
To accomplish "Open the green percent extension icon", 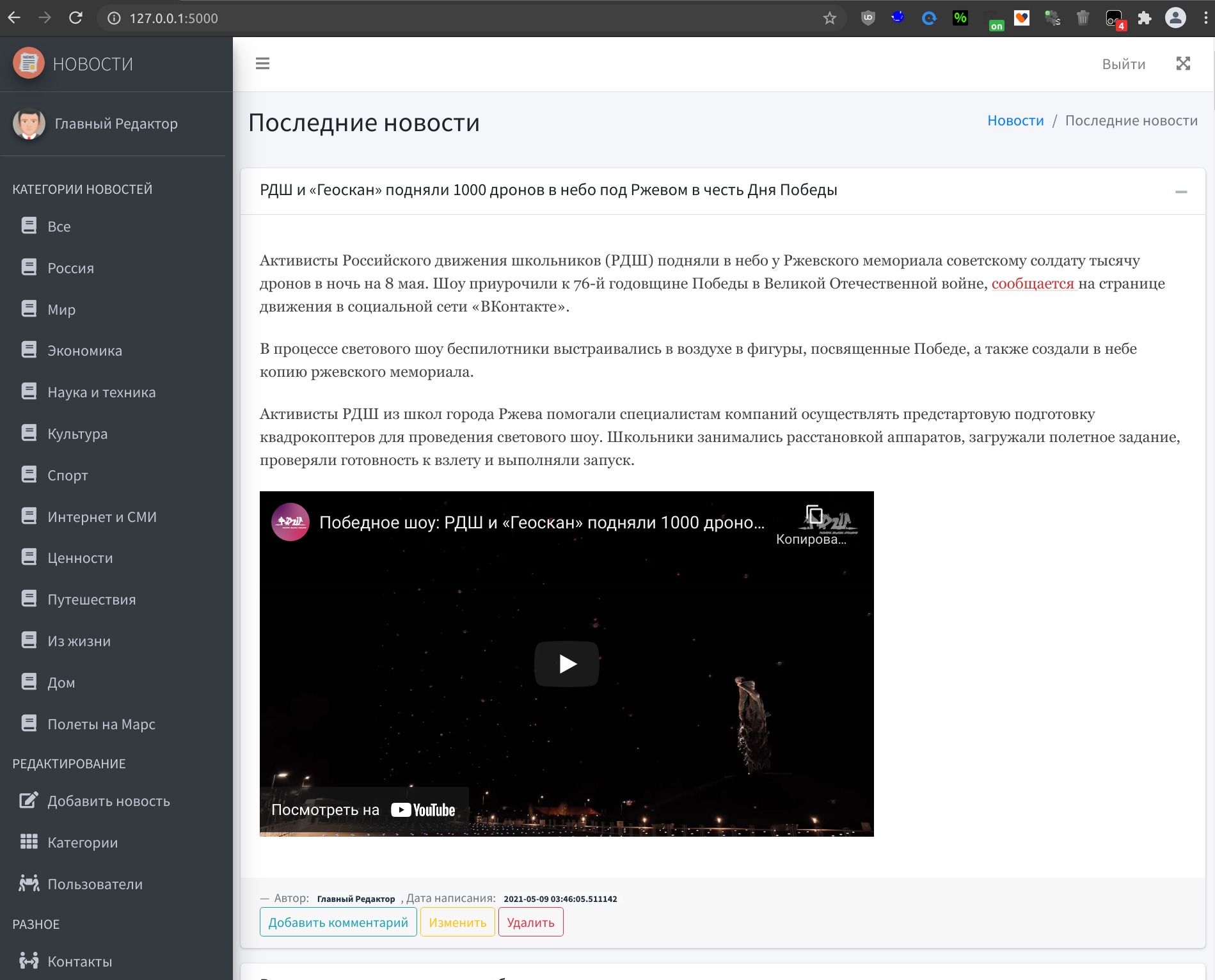I will pos(960,18).
